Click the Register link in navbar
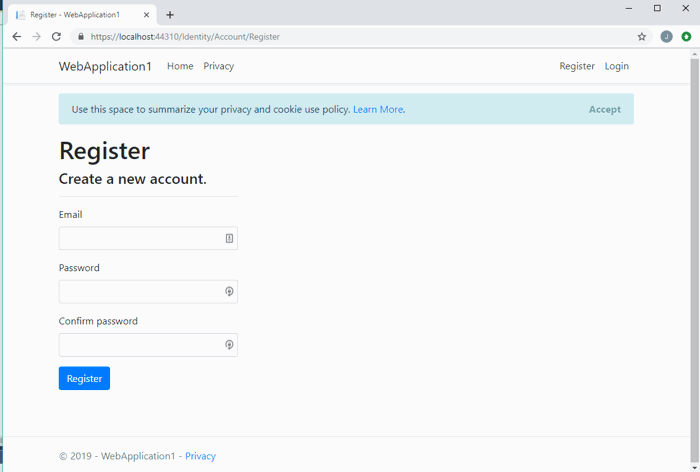 tap(576, 66)
